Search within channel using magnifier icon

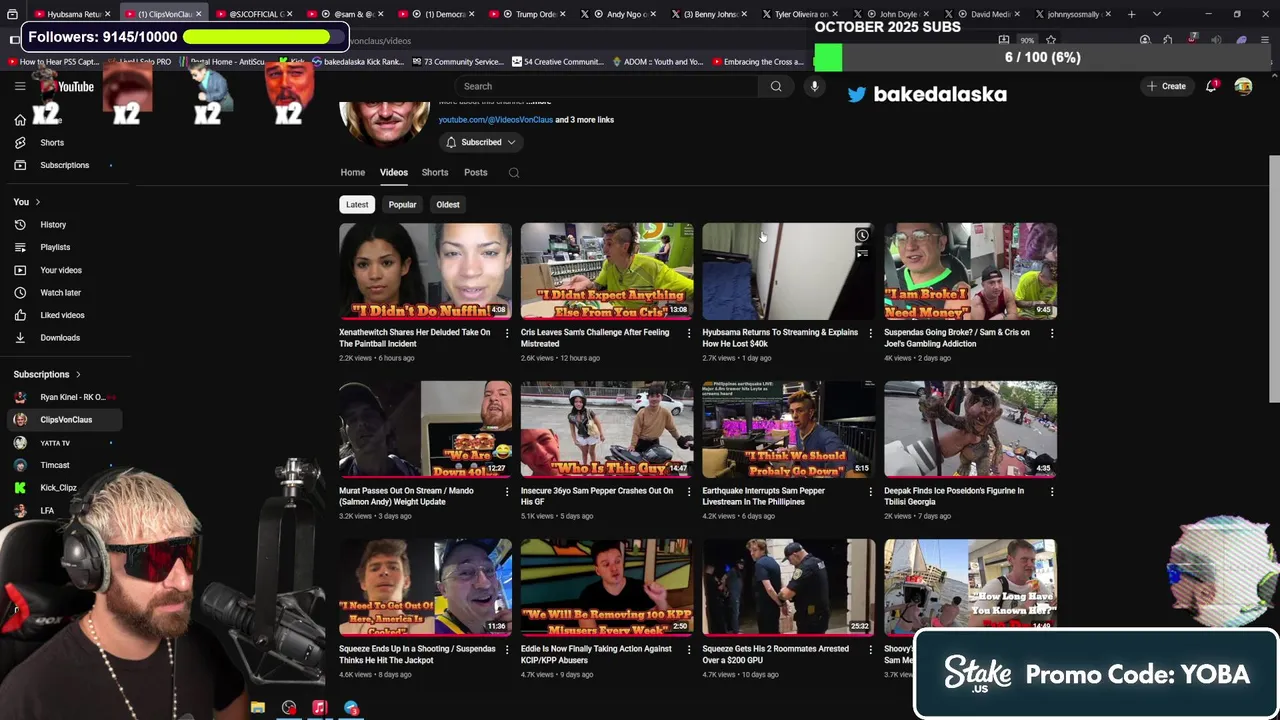514,173
